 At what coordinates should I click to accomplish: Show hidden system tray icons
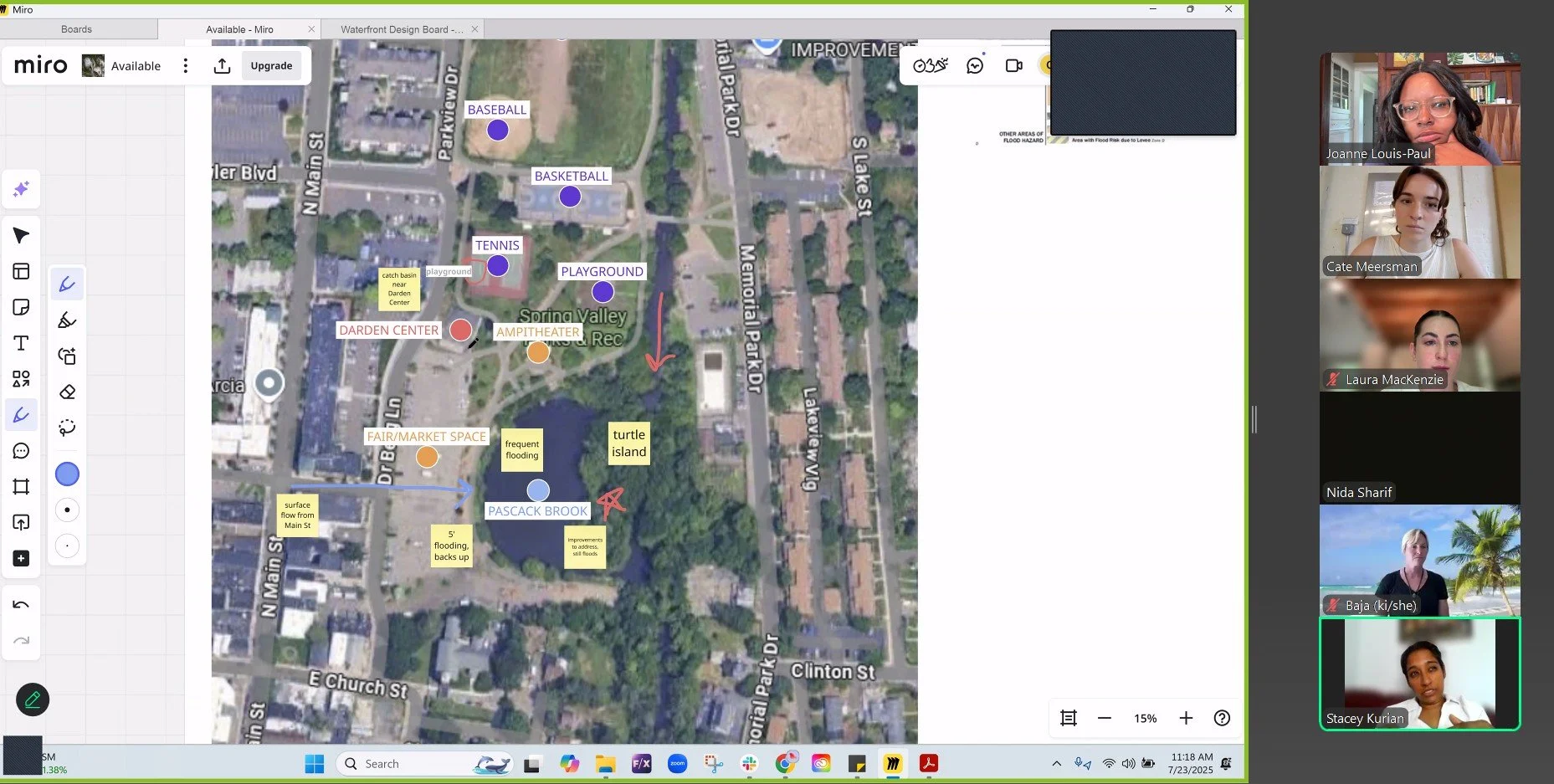(1056, 763)
